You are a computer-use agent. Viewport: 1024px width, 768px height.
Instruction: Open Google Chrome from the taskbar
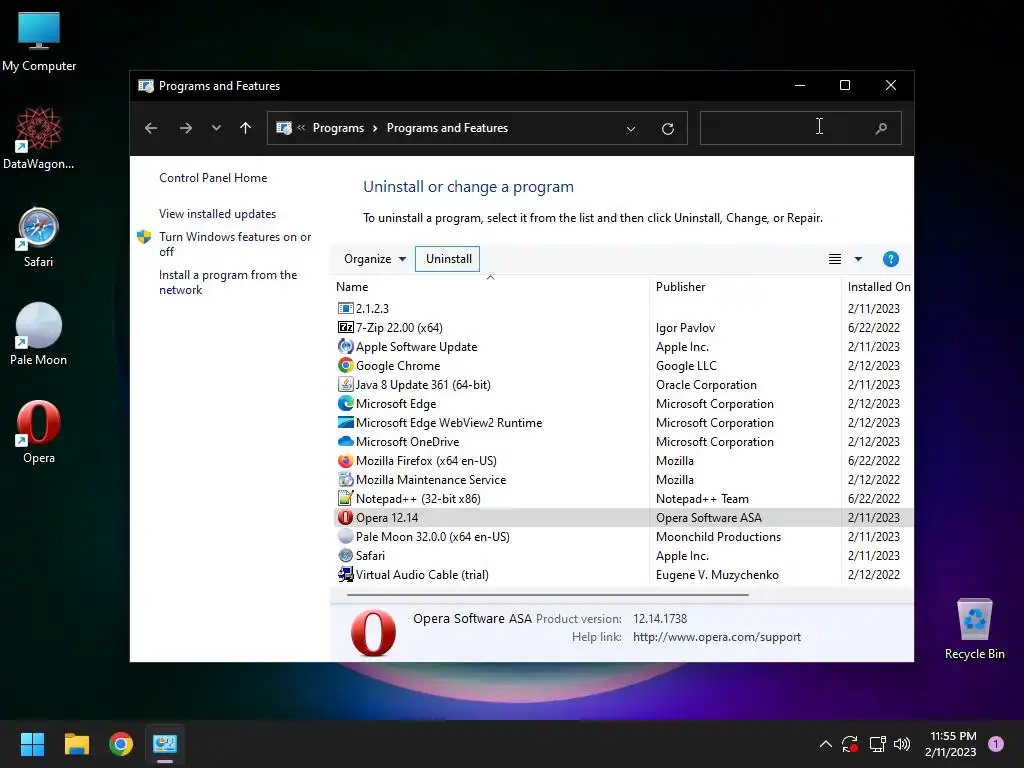pos(121,744)
